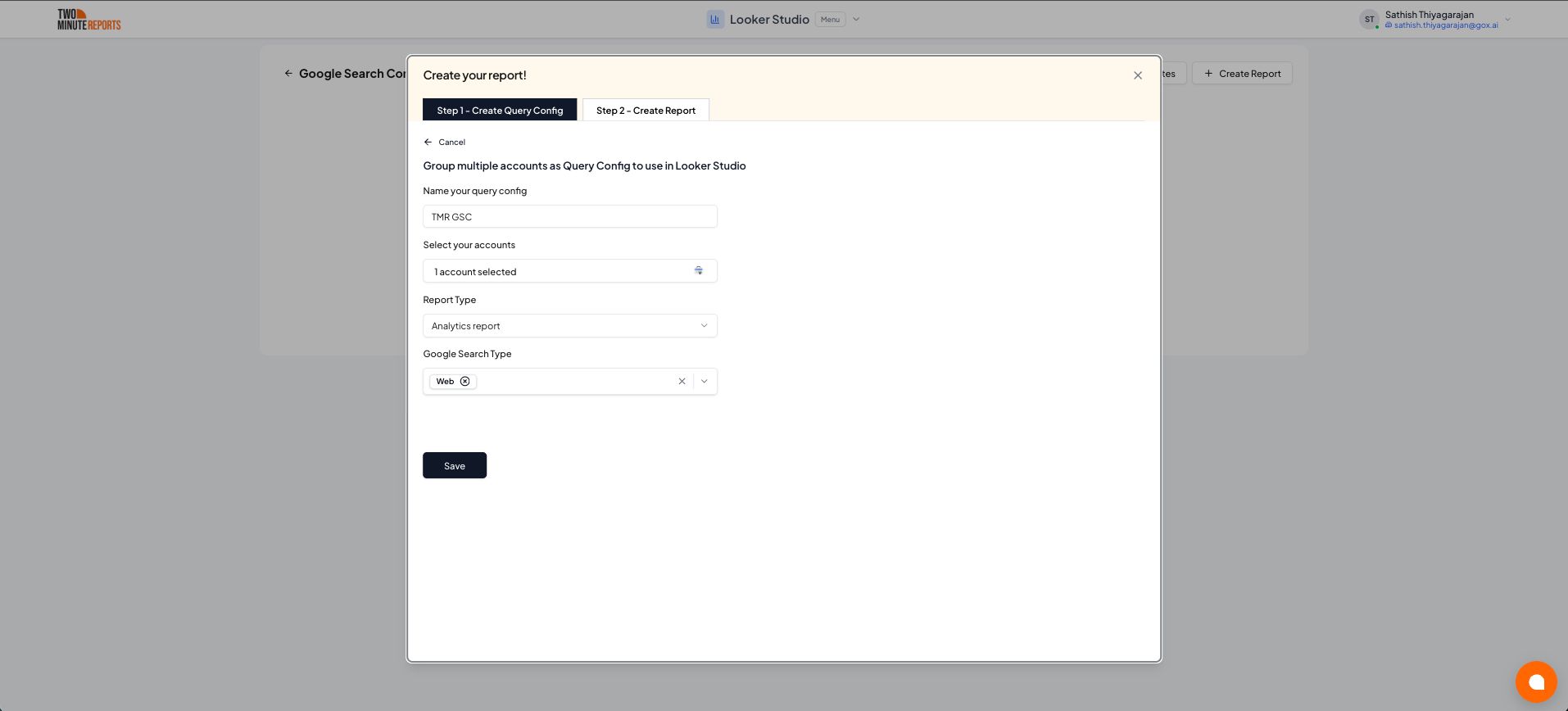Switch to Step 2 - Create Report tab

pyautogui.click(x=646, y=110)
